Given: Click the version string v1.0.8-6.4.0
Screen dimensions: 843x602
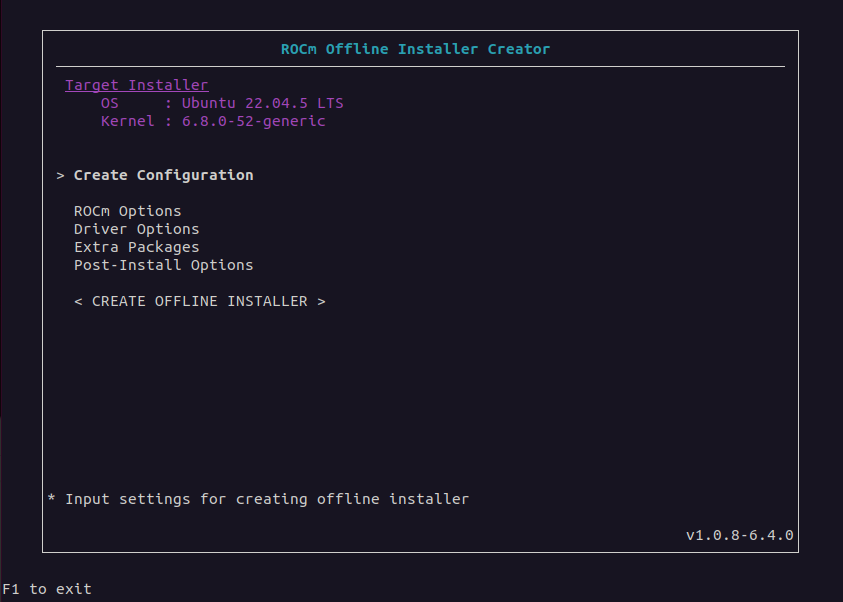Looking at the screenshot, I should pyautogui.click(x=739, y=535).
